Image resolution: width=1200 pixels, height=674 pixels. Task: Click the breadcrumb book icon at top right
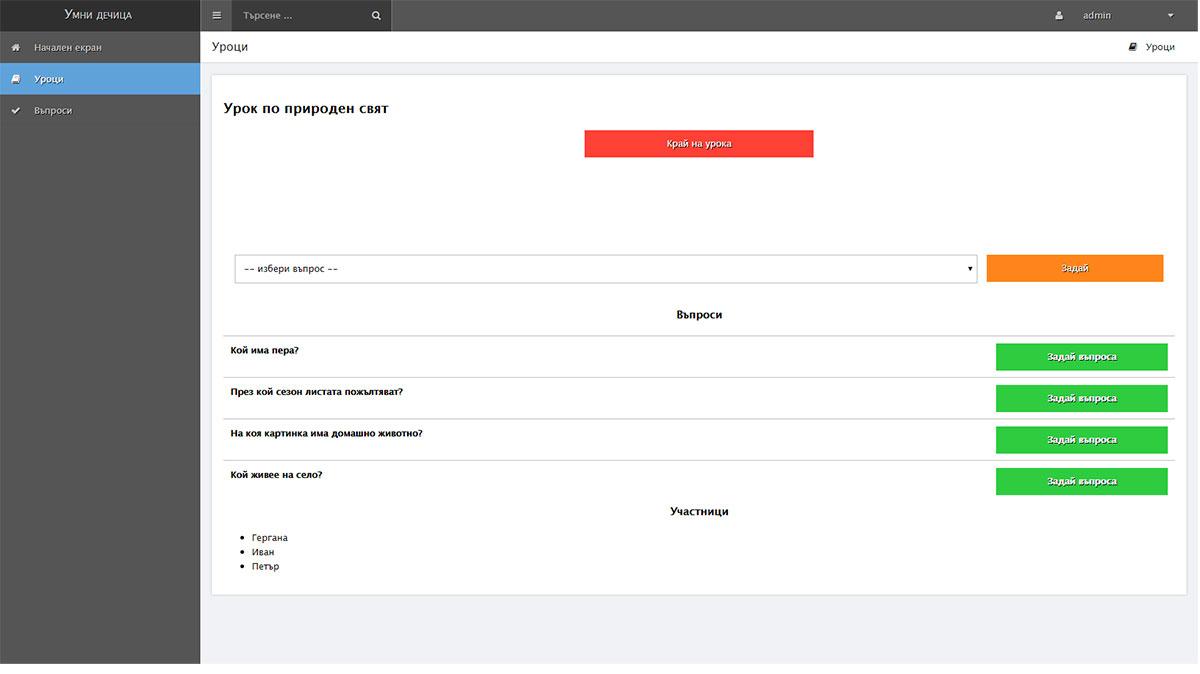click(x=1133, y=47)
